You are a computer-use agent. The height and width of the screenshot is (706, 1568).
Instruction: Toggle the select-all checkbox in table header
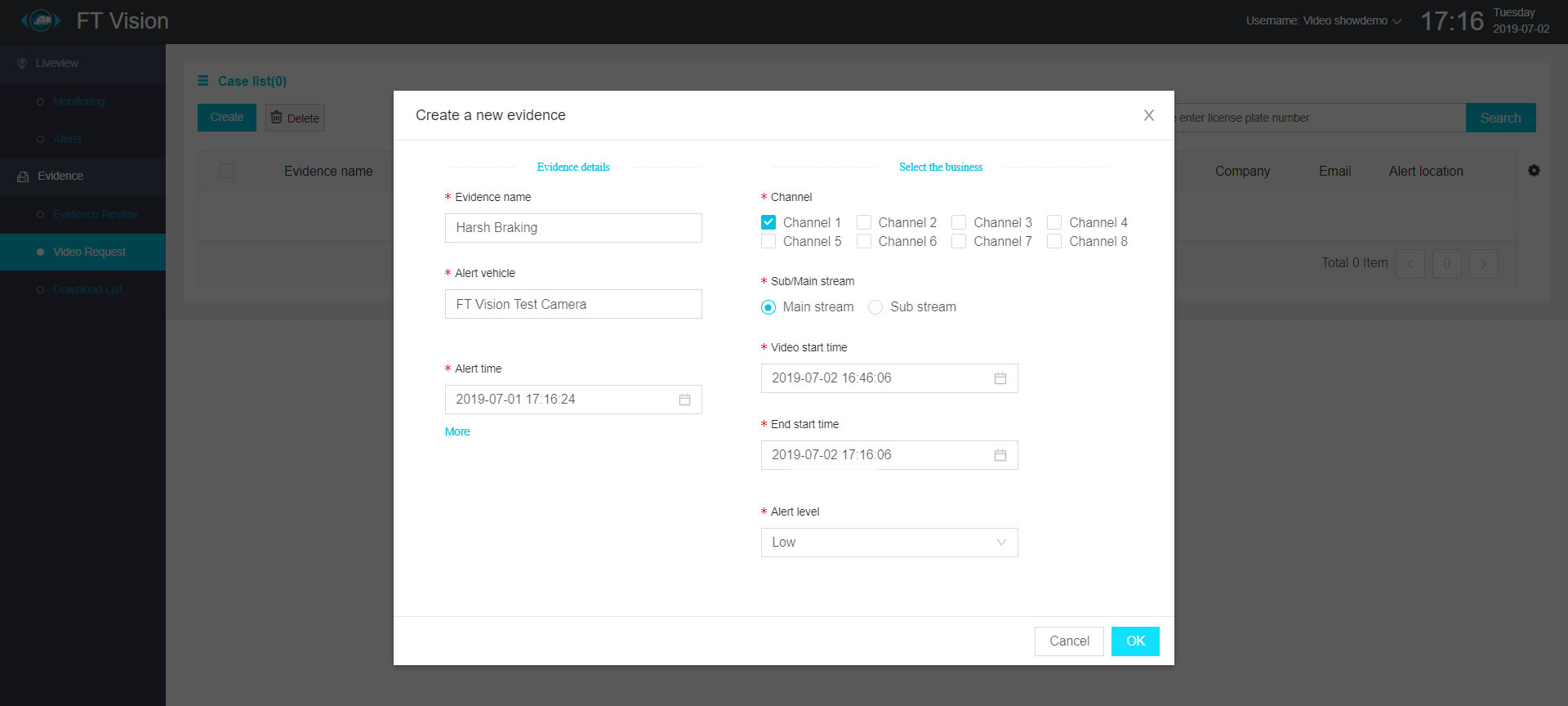[227, 171]
